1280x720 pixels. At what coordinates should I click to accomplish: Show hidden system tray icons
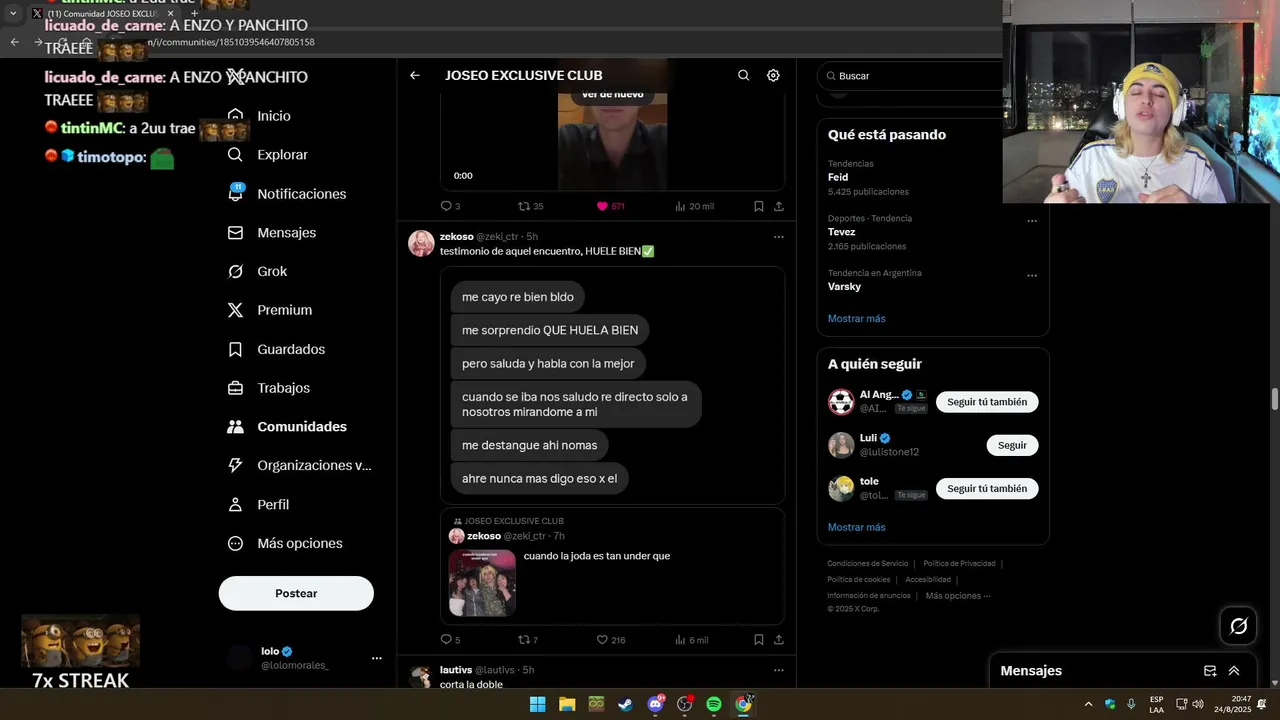1089,704
